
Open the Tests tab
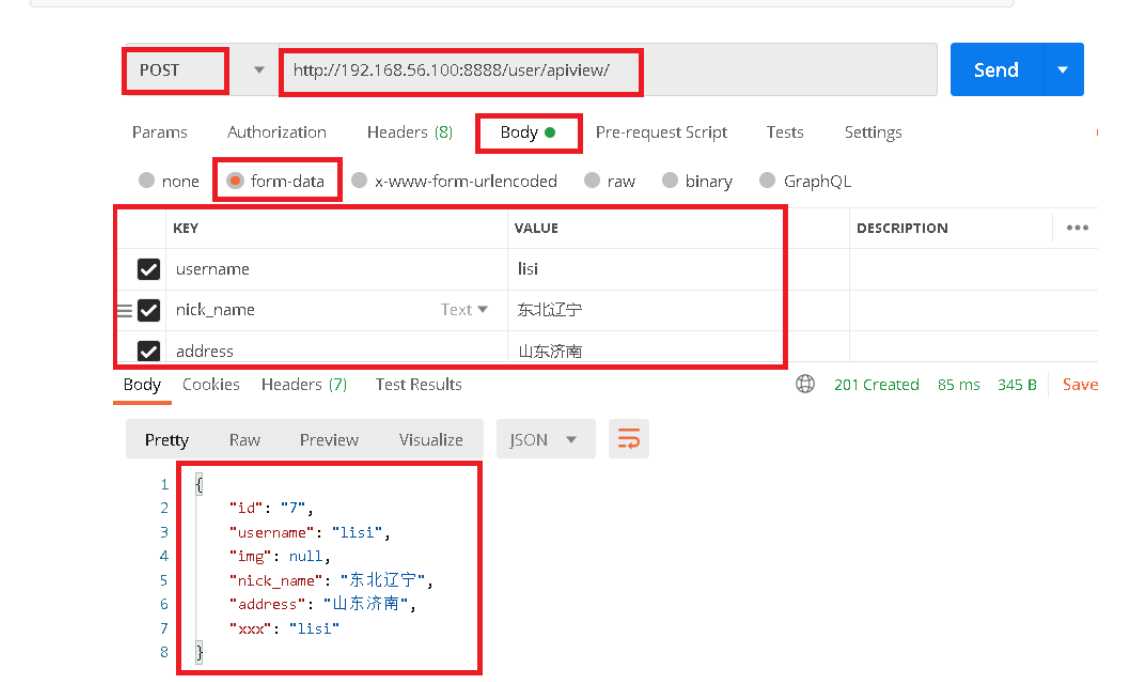tap(785, 133)
